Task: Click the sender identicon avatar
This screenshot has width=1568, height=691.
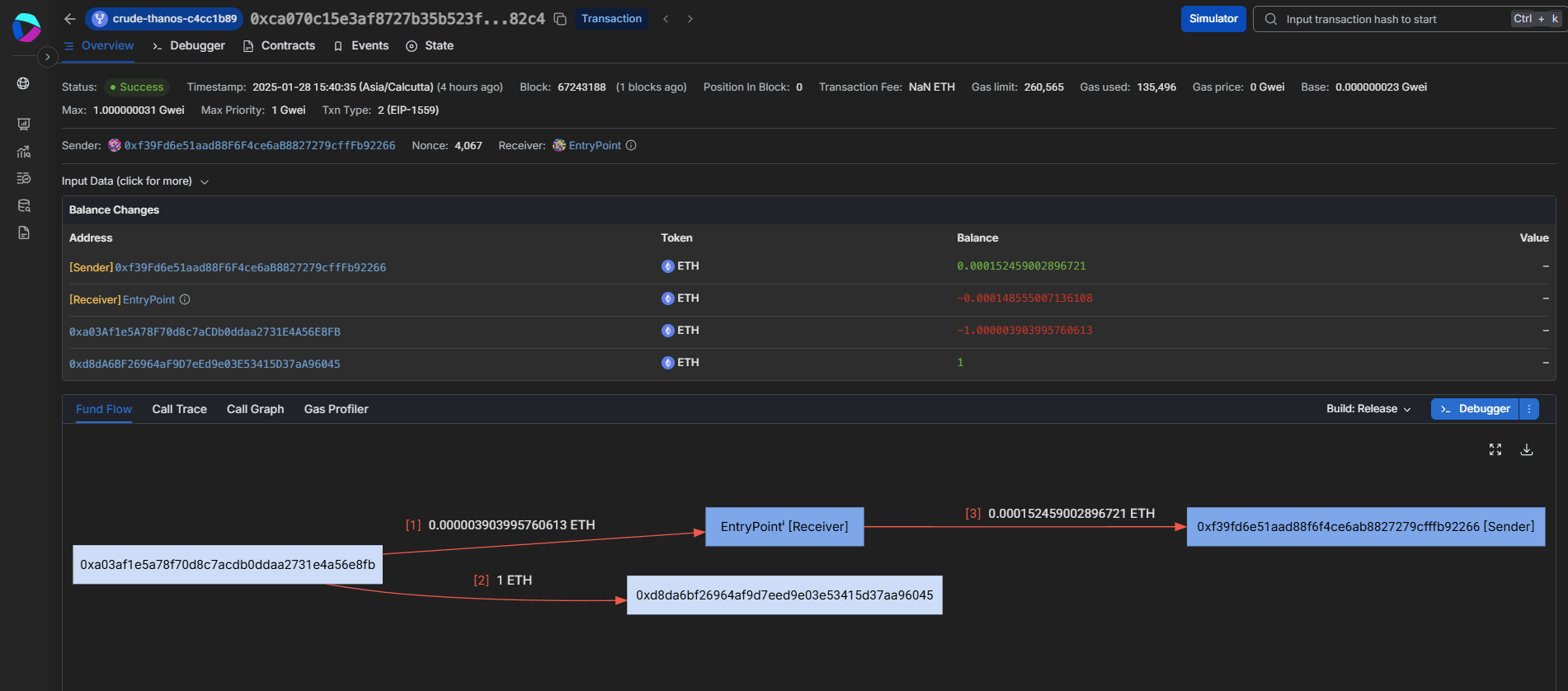Action: click(x=115, y=145)
